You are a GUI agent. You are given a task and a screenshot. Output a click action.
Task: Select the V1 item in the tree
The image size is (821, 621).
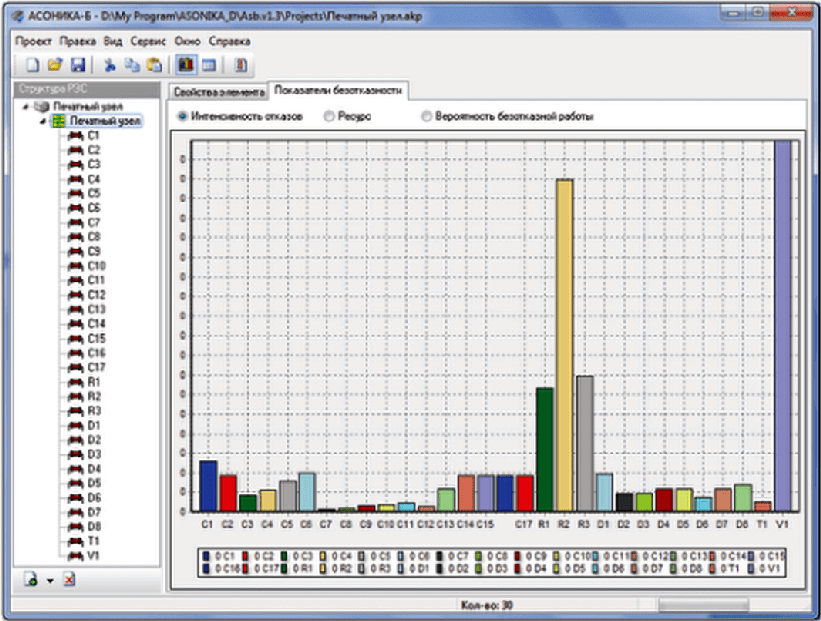[93, 556]
